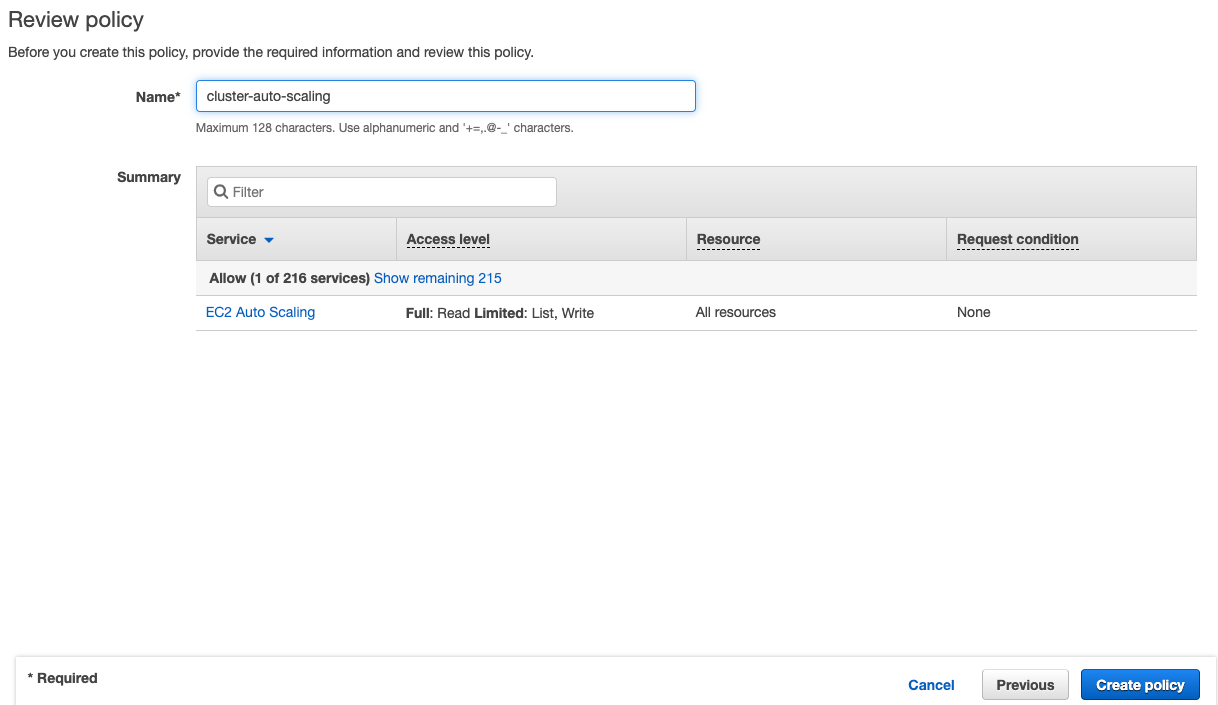Click 'Allow (1 of 216 services)' text
The image size is (1218, 705).
point(289,278)
